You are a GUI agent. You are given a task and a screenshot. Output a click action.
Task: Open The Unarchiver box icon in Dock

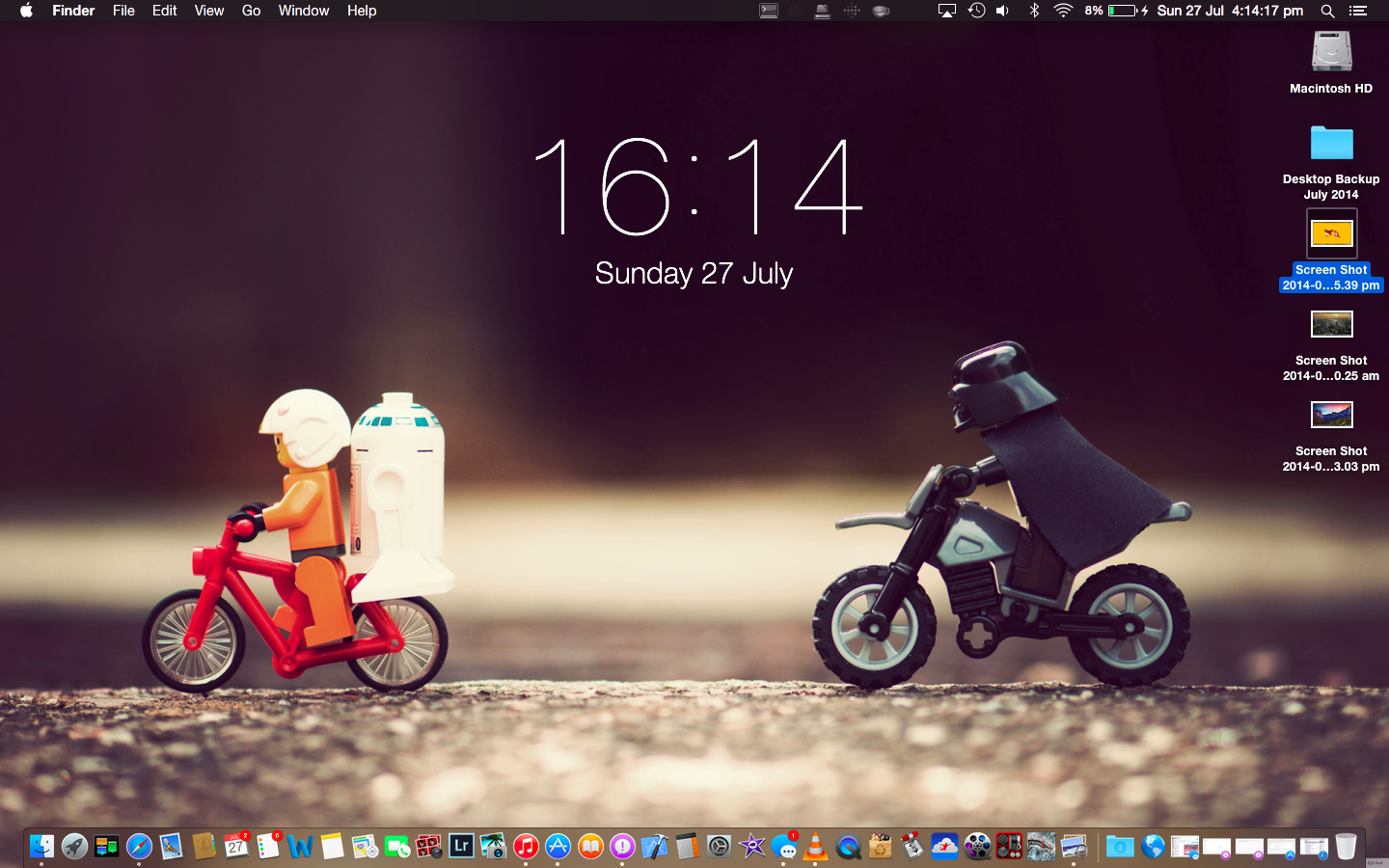pyautogui.click(x=881, y=847)
